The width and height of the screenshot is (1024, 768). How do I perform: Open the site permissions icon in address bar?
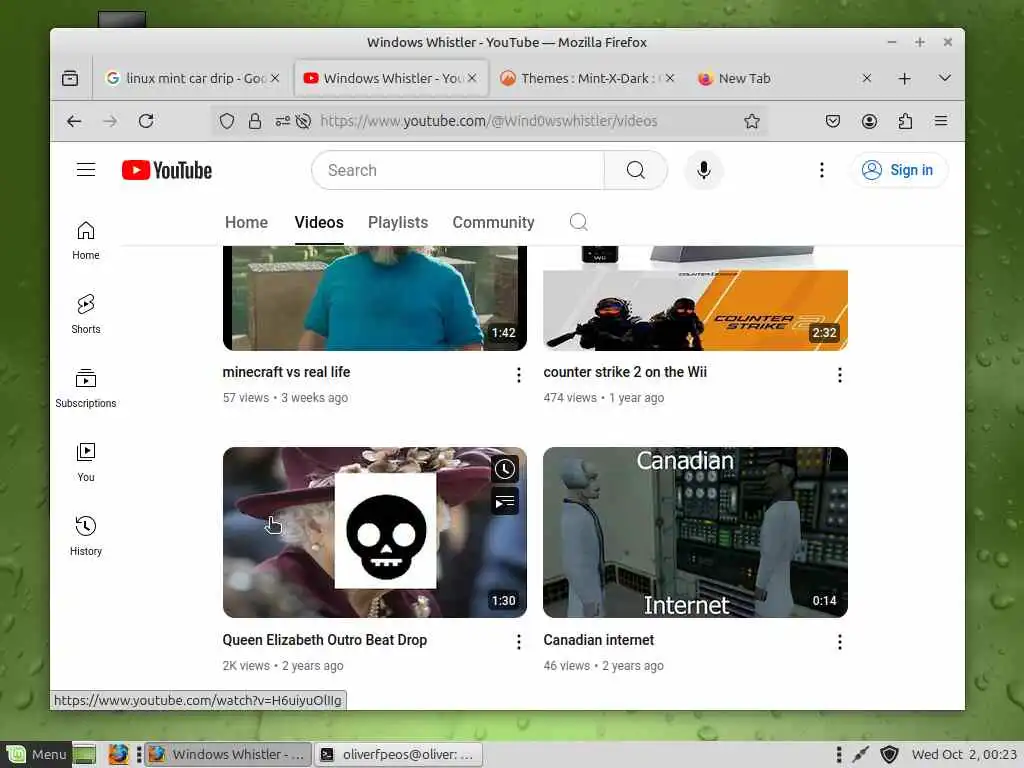point(282,121)
